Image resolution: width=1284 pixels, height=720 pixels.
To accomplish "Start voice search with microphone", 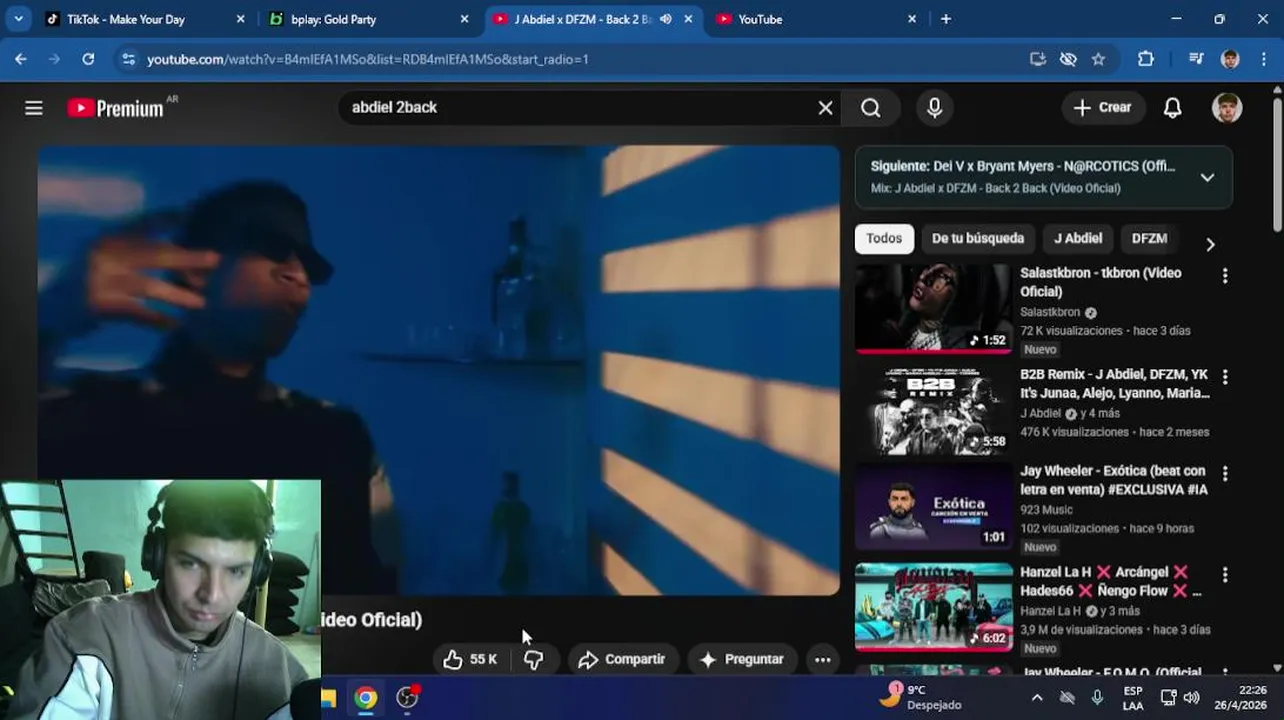I will [x=934, y=108].
